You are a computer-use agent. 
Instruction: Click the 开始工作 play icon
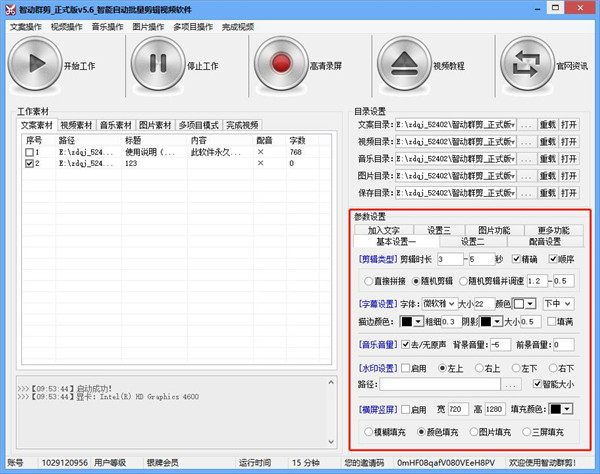tap(34, 65)
